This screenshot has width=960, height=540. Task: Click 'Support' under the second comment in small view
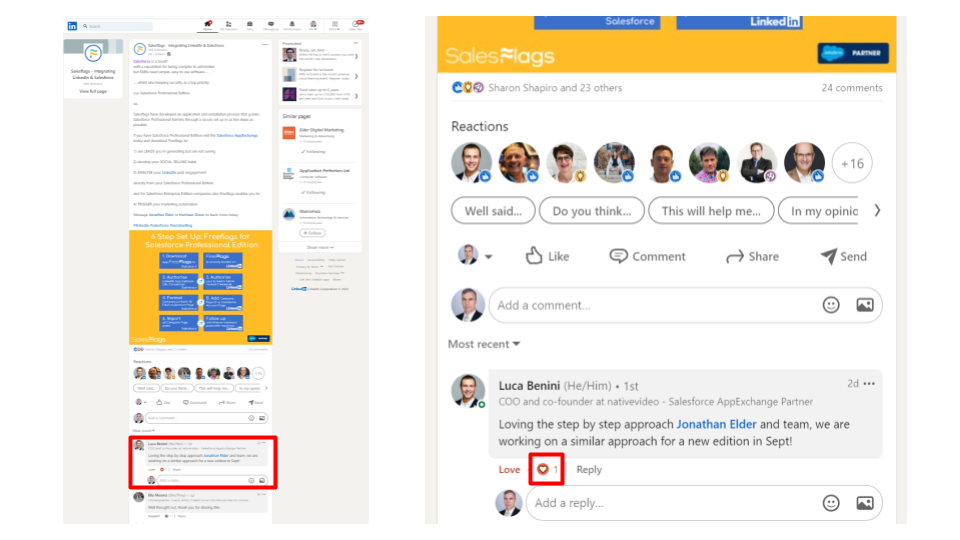click(154, 516)
